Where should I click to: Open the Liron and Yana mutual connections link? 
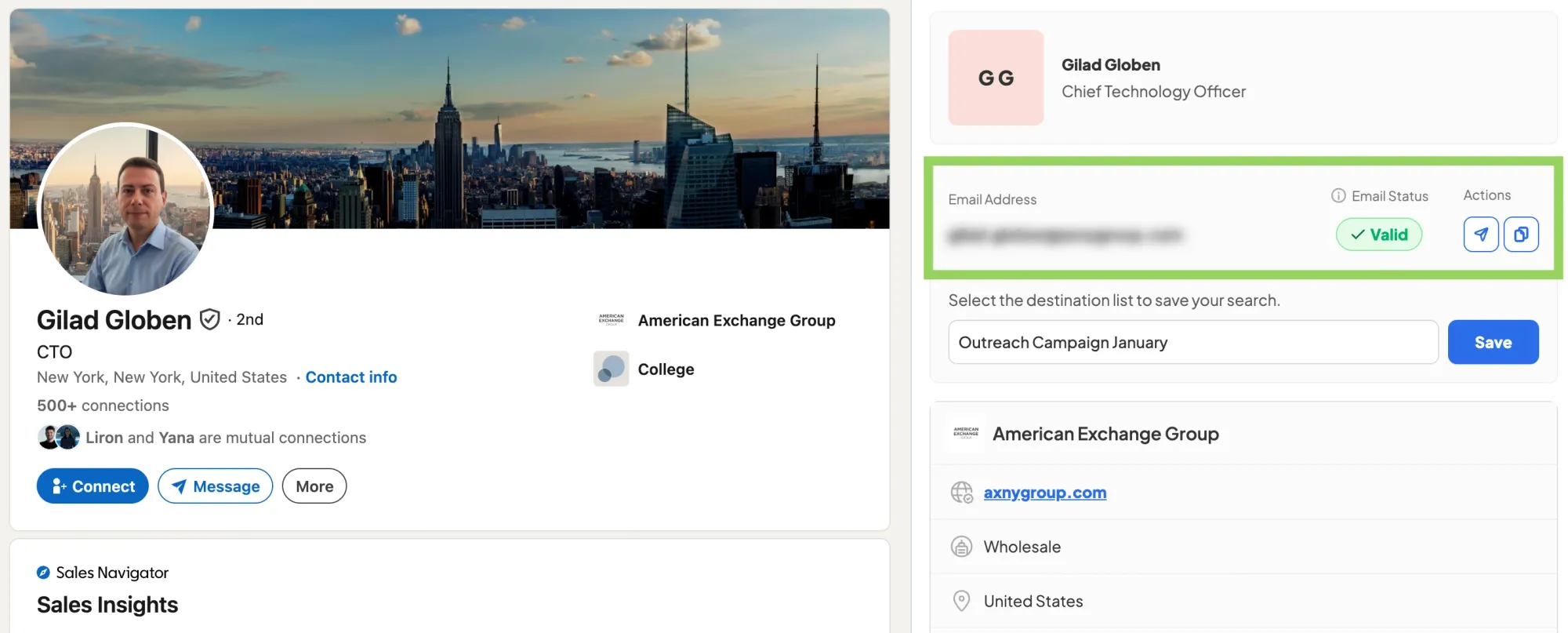pos(226,438)
